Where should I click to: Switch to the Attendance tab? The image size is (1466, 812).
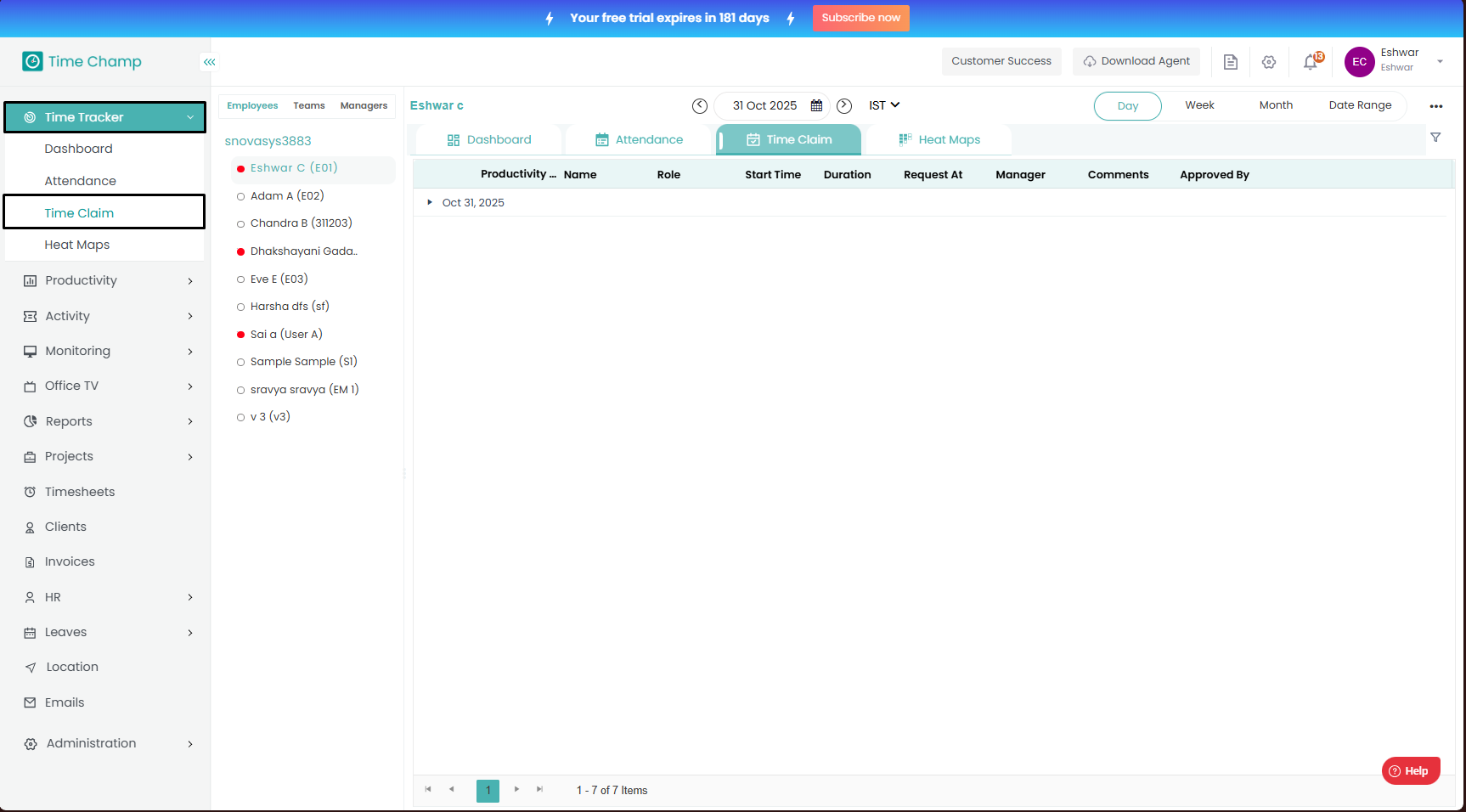[640, 140]
